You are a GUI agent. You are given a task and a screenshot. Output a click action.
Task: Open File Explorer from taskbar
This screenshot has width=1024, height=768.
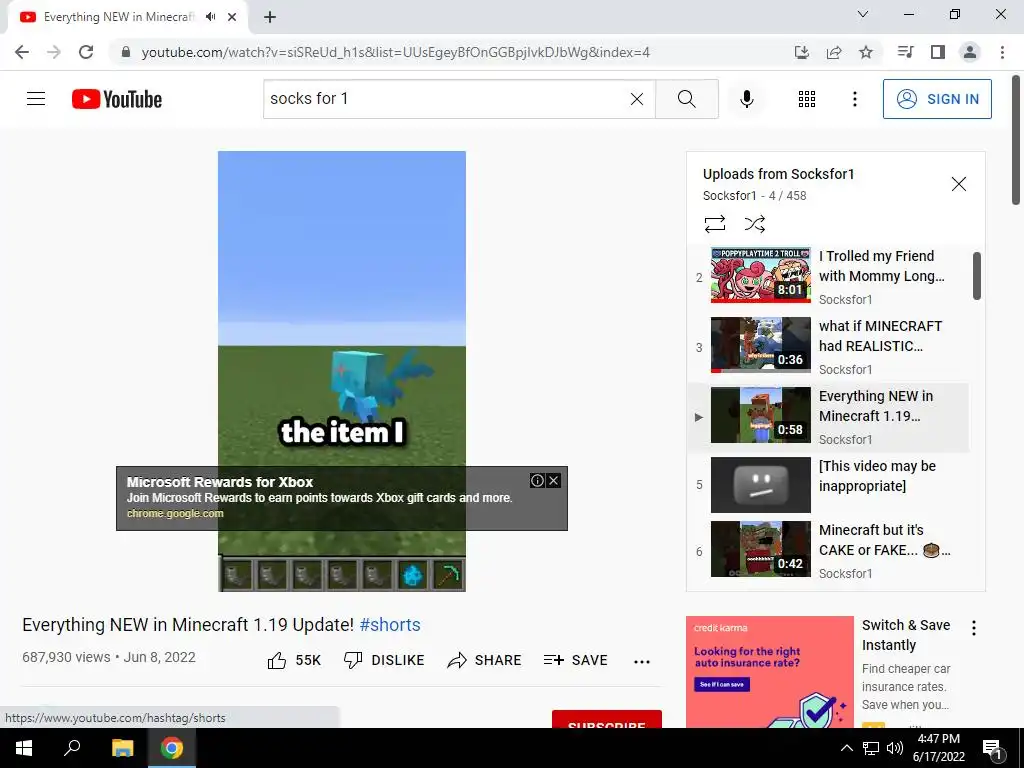coord(122,748)
